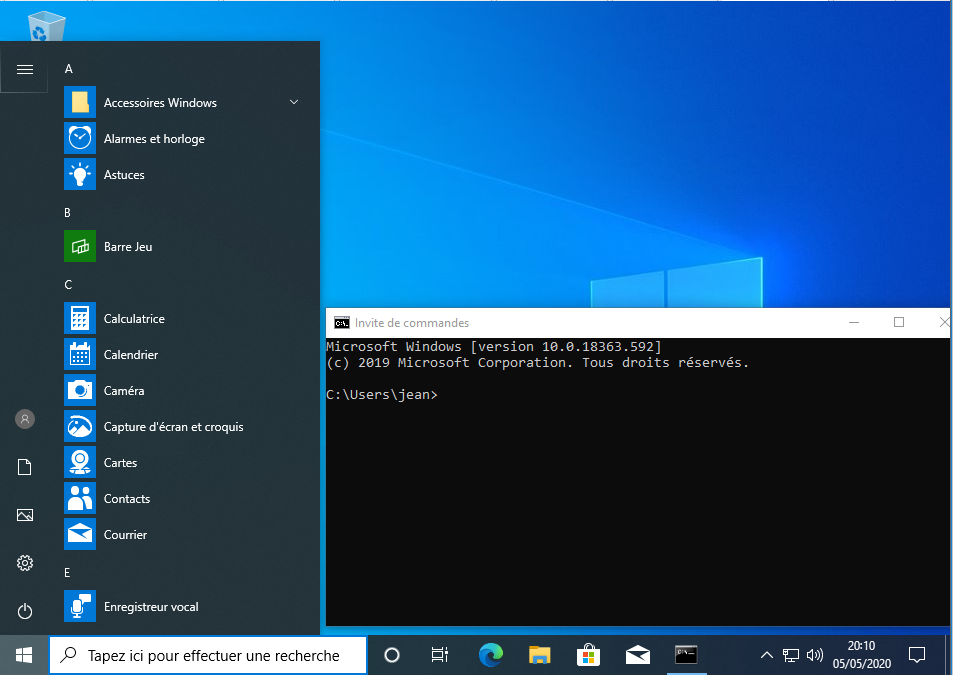The image size is (953, 675).
Task: Launch Alarmes et horloge app icon
Action: (80, 138)
